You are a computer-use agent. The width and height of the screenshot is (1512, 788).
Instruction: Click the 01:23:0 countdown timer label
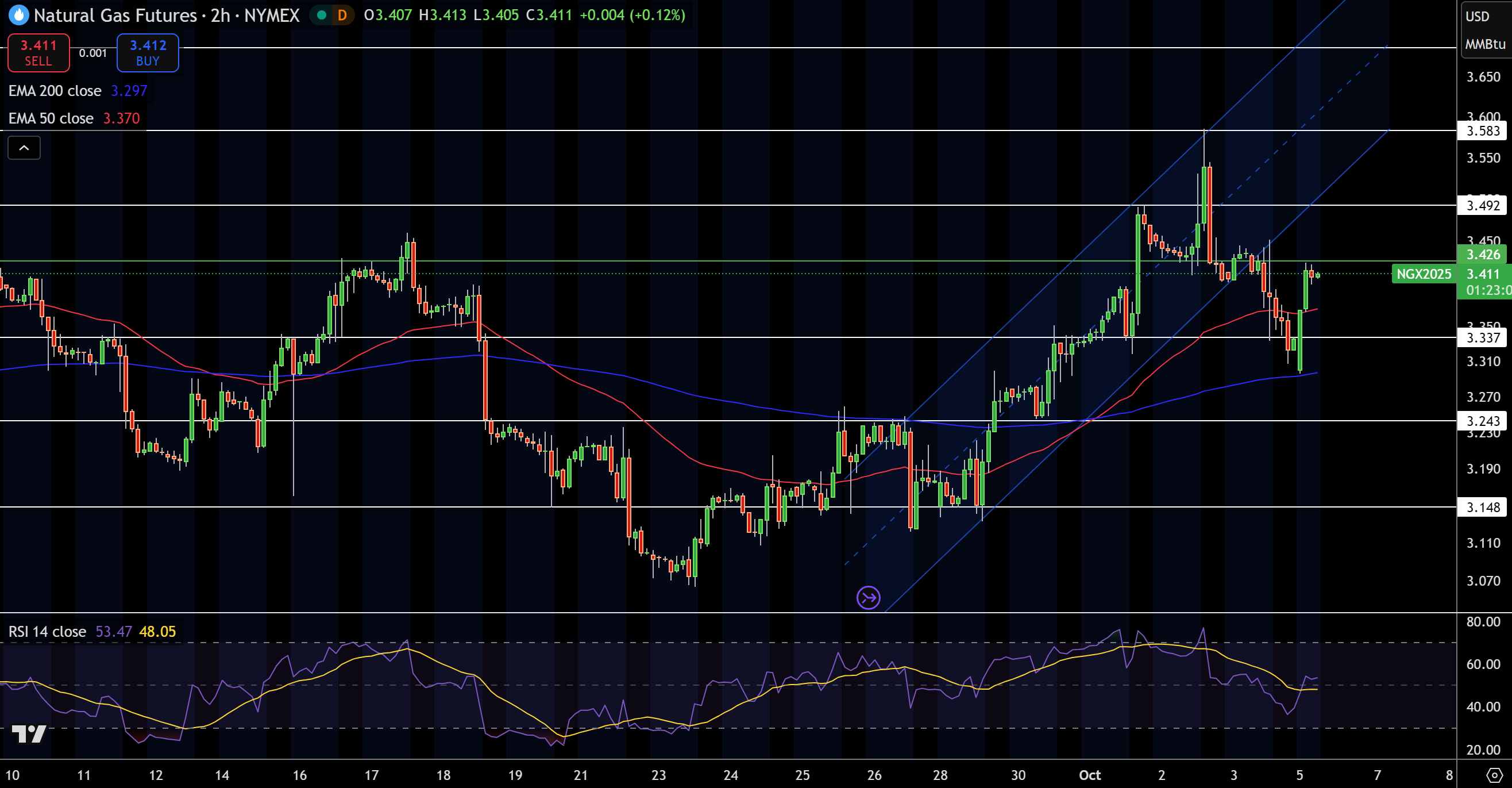pyautogui.click(x=1488, y=290)
